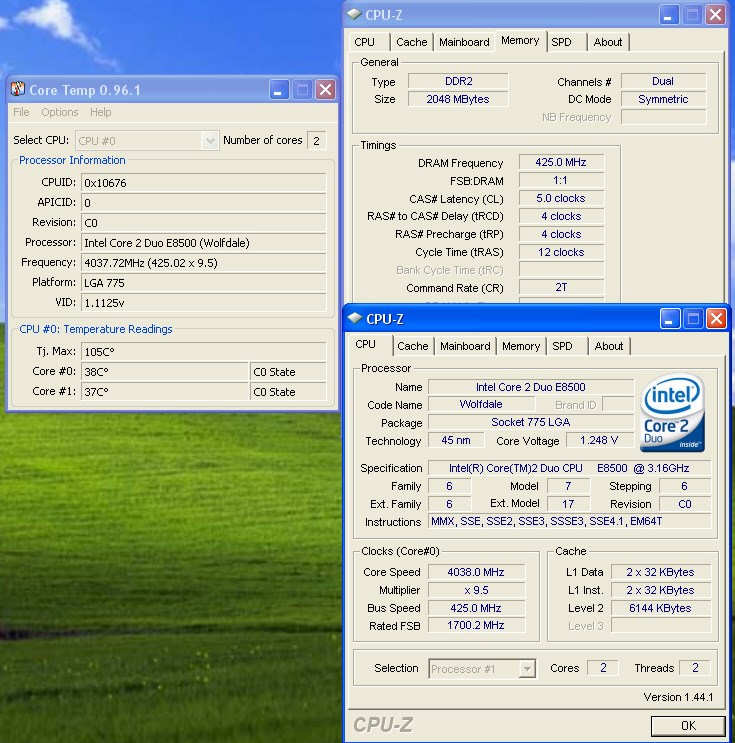Image resolution: width=735 pixels, height=743 pixels.
Task: Switch to Memory tab in front CPU-Z window
Action: click(x=521, y=346)
